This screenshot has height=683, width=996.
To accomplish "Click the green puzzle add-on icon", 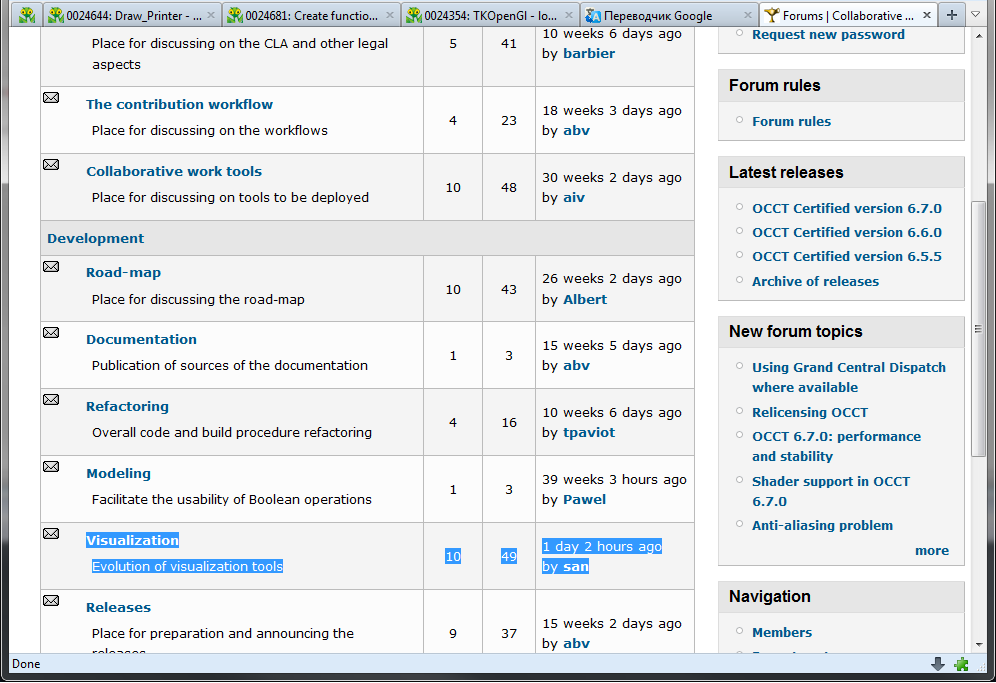I will point(961,664).
